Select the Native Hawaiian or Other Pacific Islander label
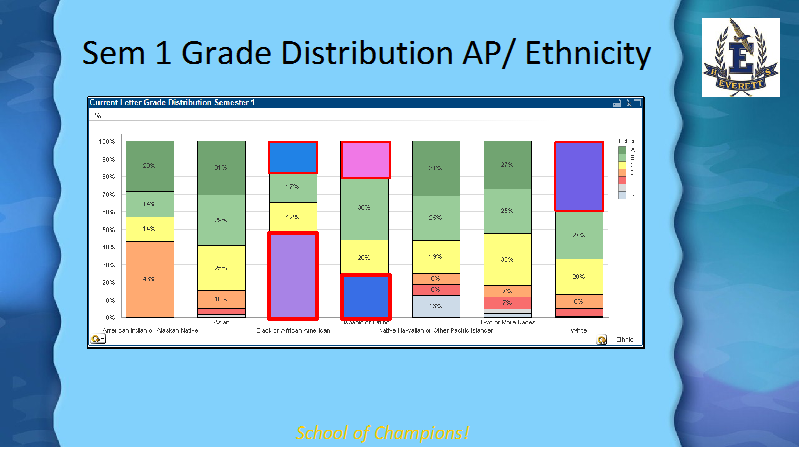This screenshot has height=450, width=800. 436,331
